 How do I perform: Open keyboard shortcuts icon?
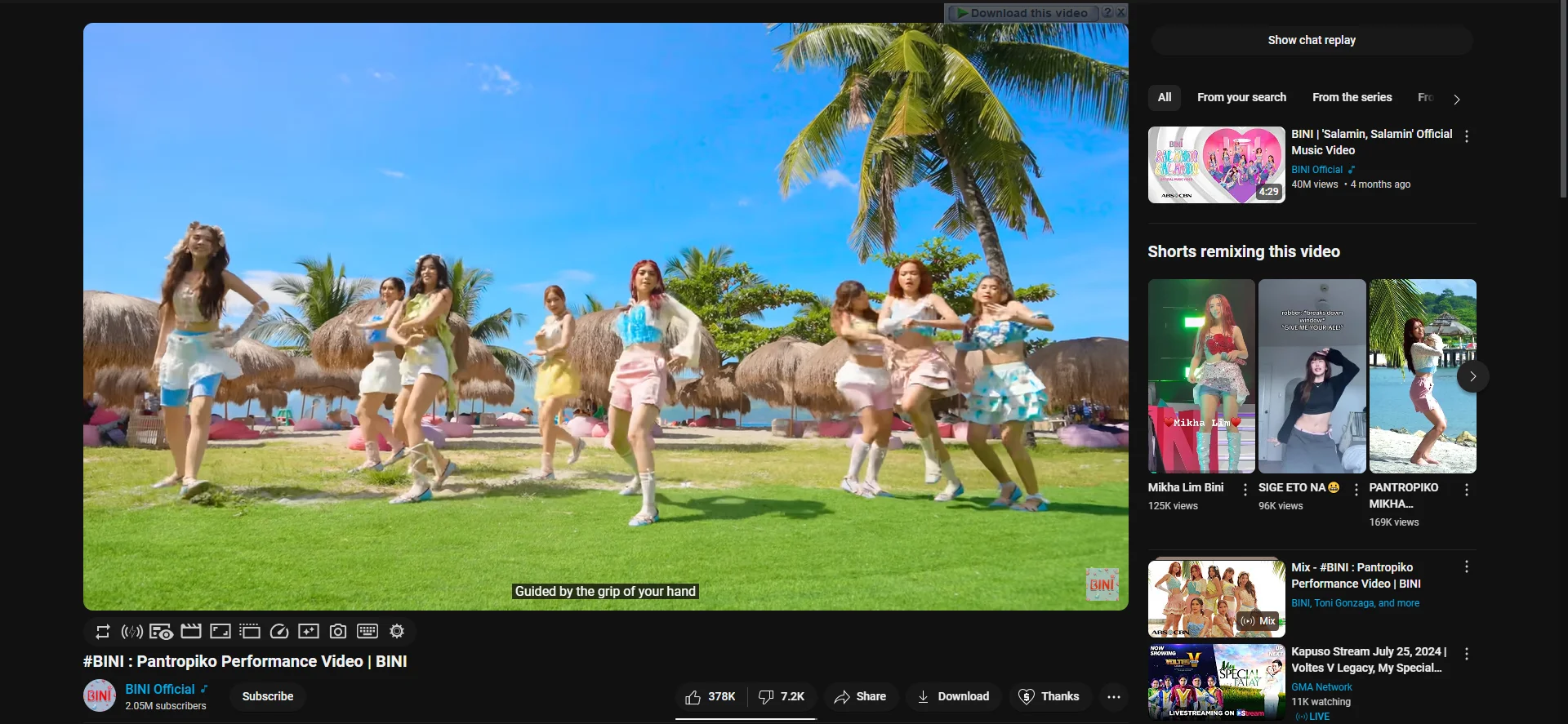pyautogui.click(x=367, y=632)
